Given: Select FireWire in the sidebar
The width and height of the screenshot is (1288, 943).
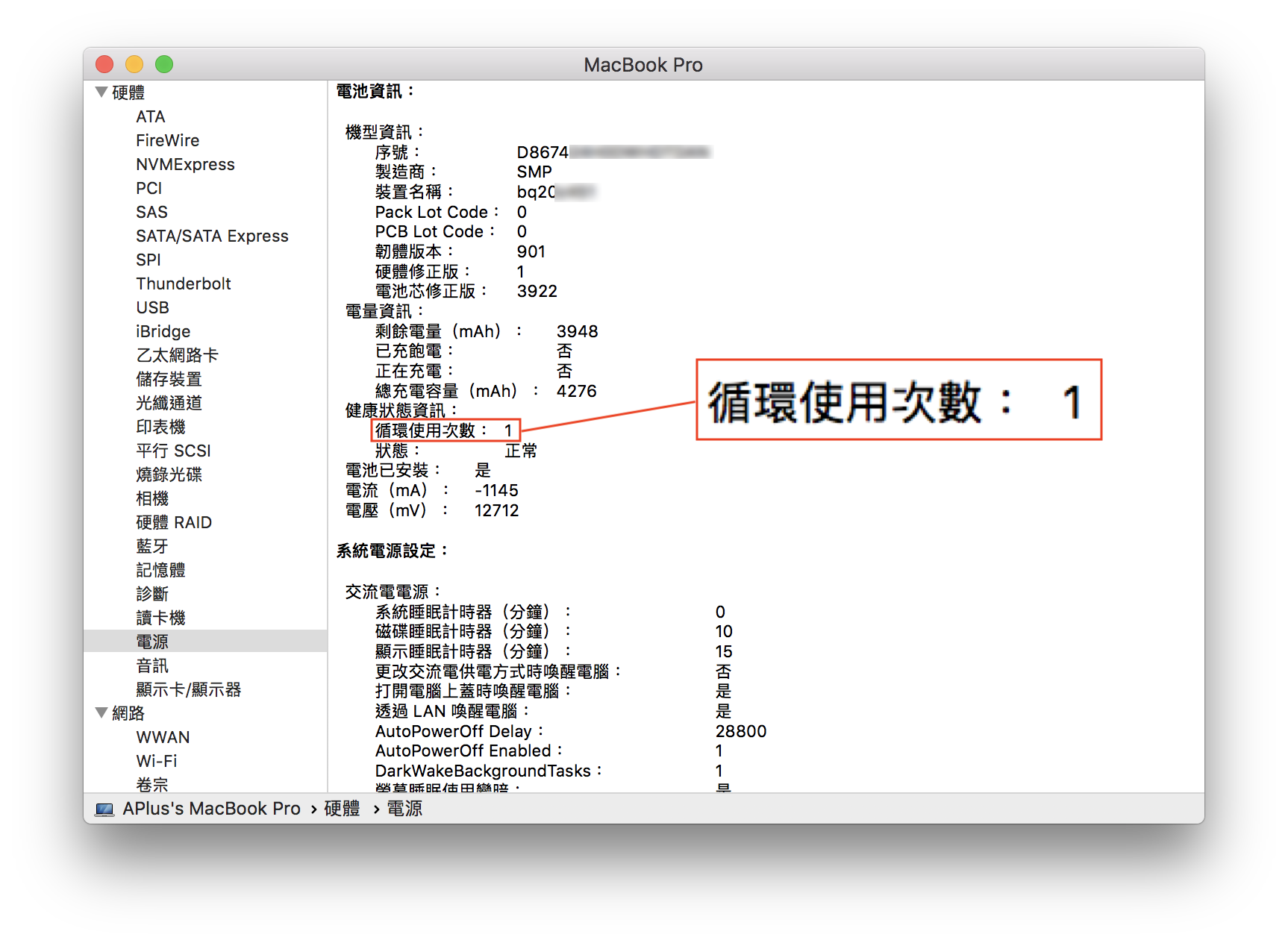Looking at the screenshot, I should click(168, 140).
